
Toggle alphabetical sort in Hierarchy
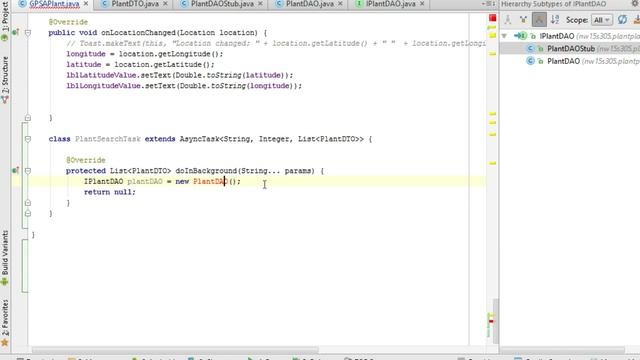pyautogui.click(x=555, y=20)
